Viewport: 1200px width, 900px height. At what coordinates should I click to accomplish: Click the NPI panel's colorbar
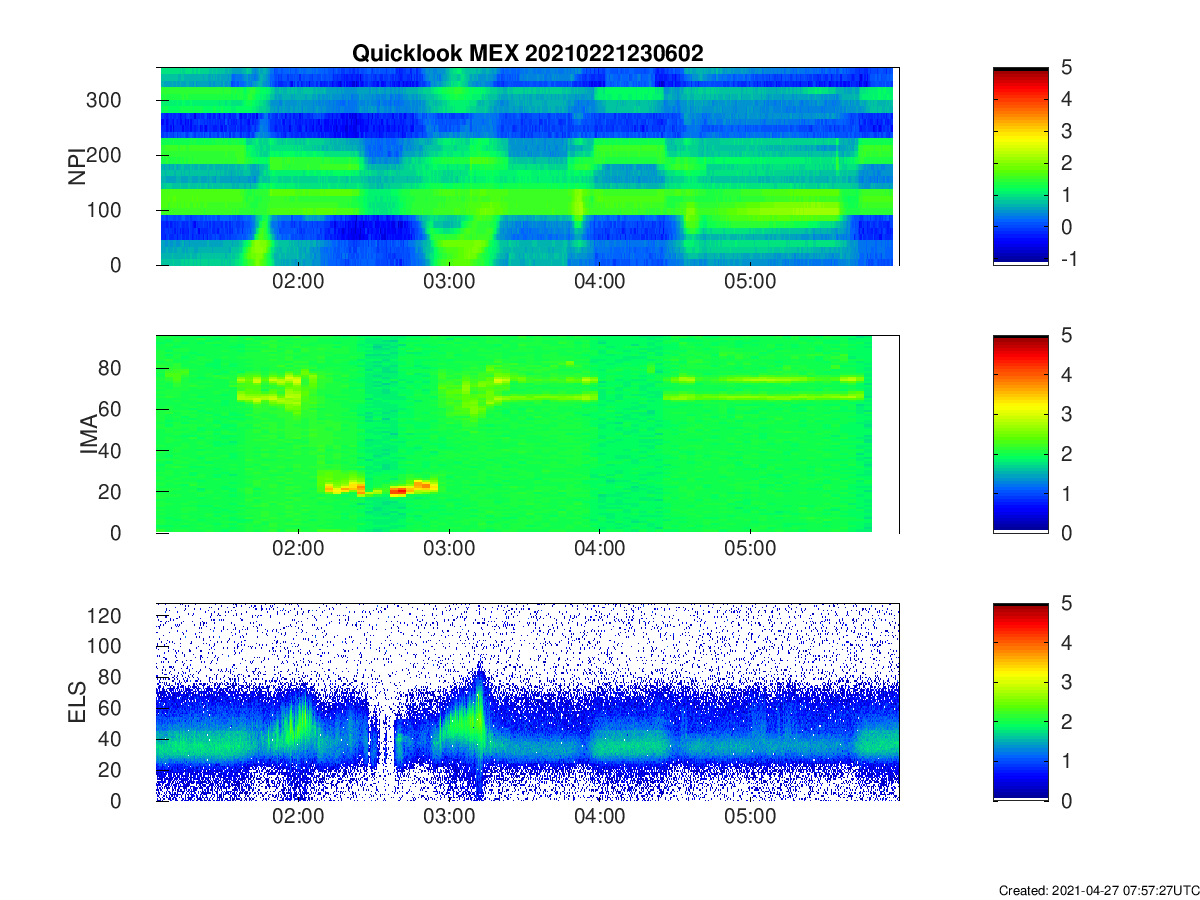tap(1020, 166)
